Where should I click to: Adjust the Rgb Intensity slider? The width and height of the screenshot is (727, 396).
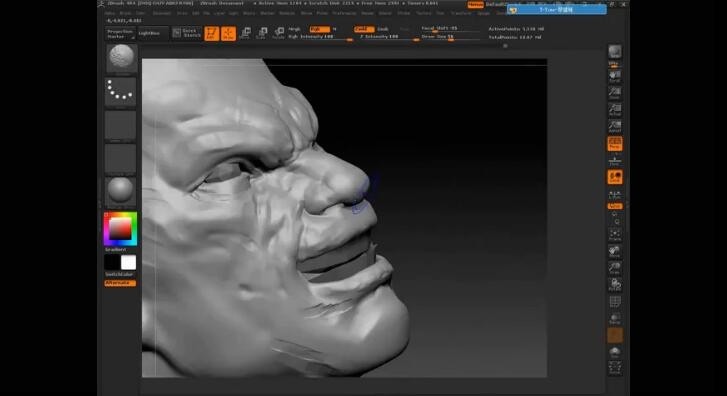(x=320, y=37)
